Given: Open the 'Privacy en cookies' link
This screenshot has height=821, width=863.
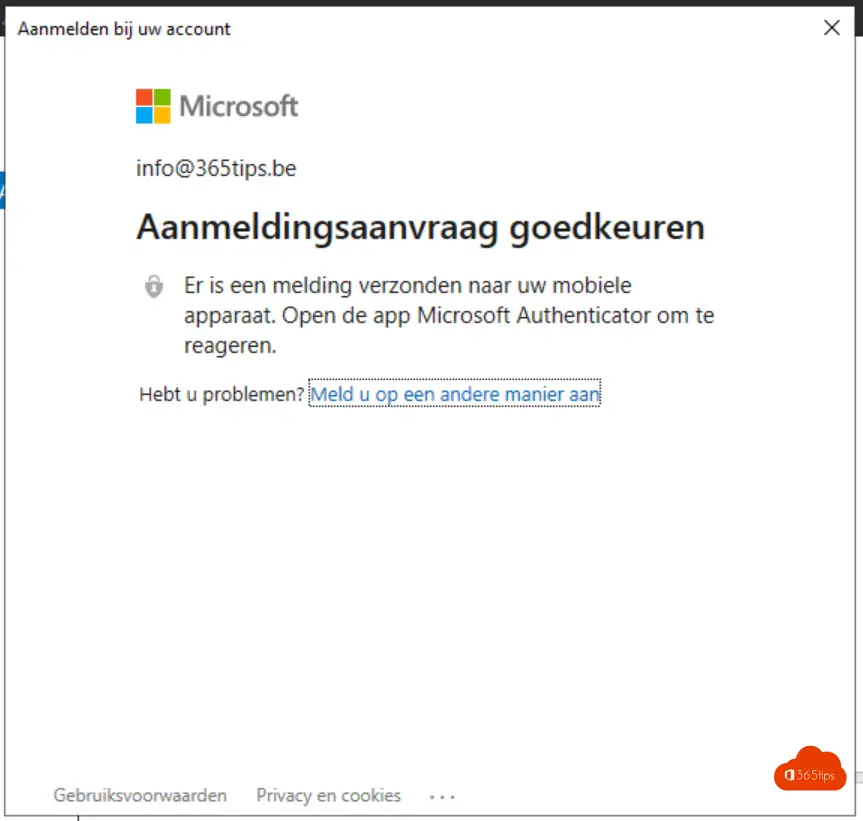Looking at the screenshot, I should pyautogui.click(x=329, y=796).
